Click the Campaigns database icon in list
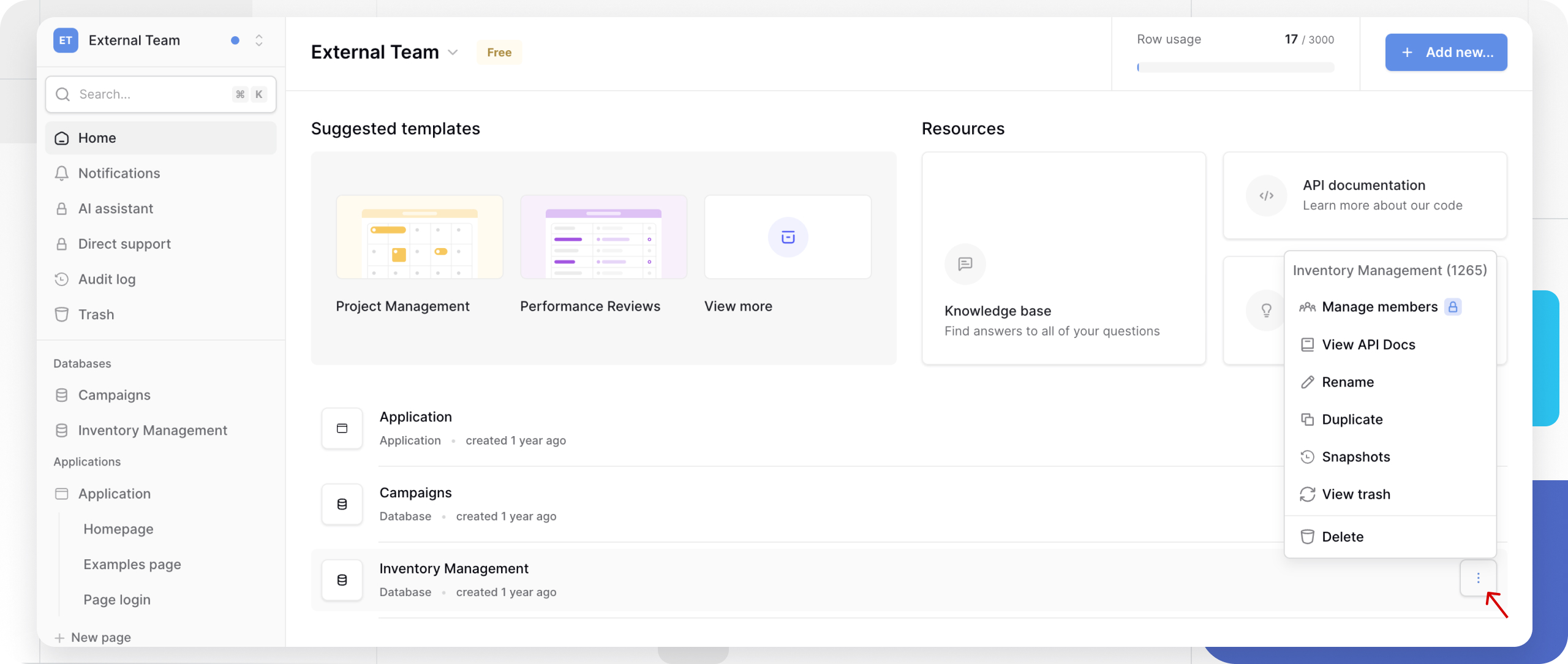1568x664 pixels. tap(342, 504)
